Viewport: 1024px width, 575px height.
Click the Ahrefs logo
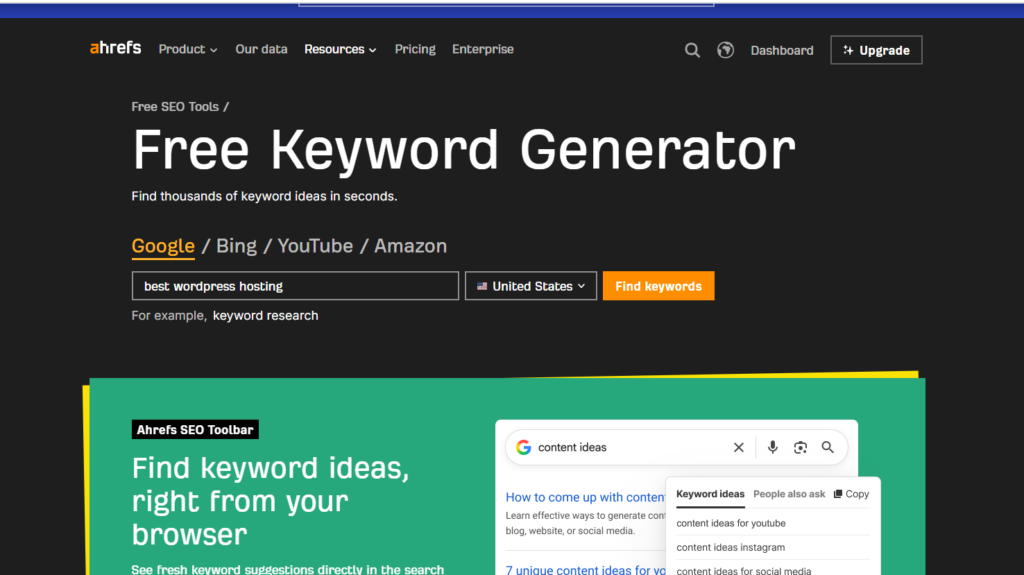tap(116, 48)
